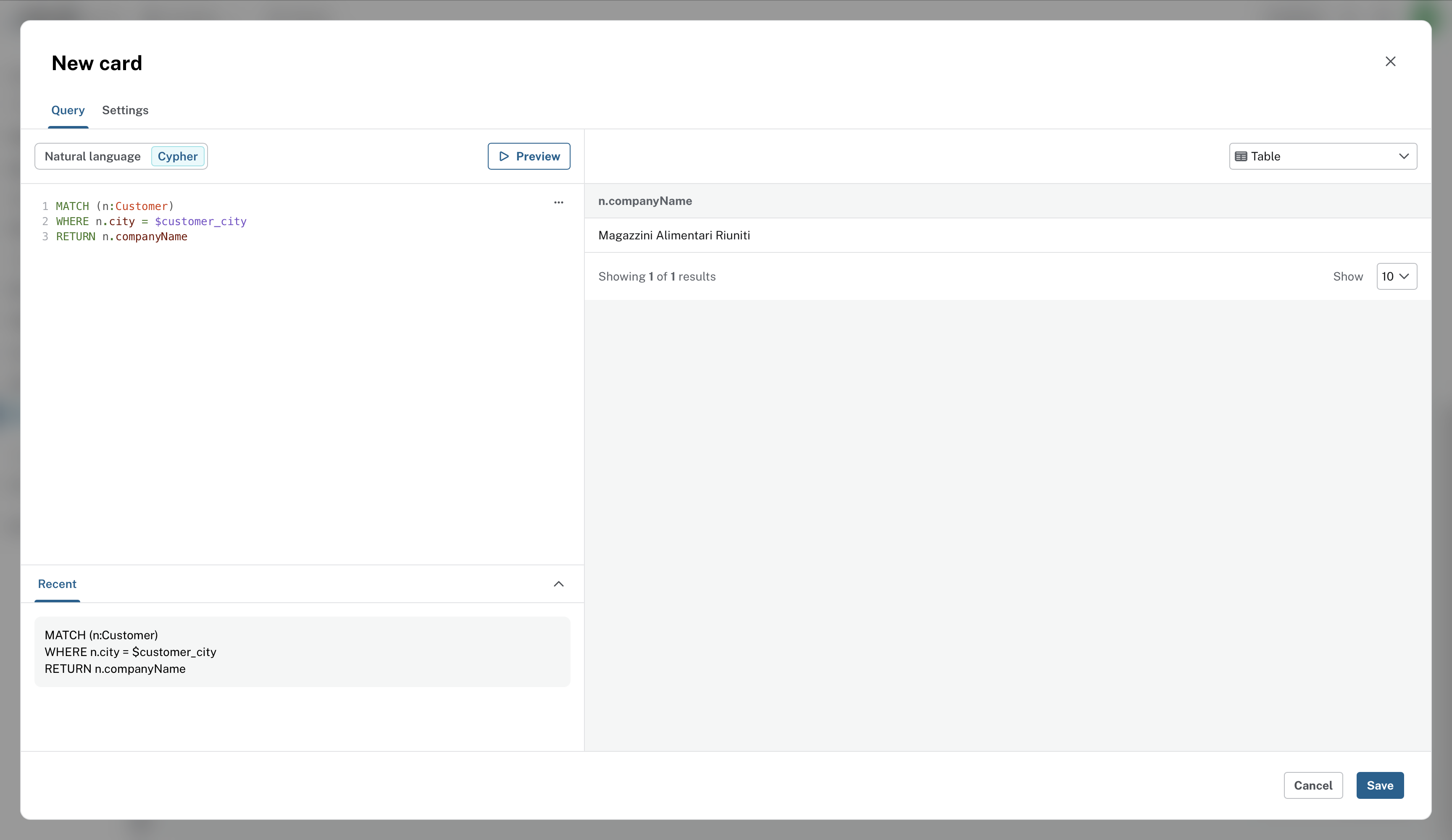The width and height of the screenshot is (1452, 840).
Task: Open the Recent tab
Action: pyautogui.click(x=57, y=584)
